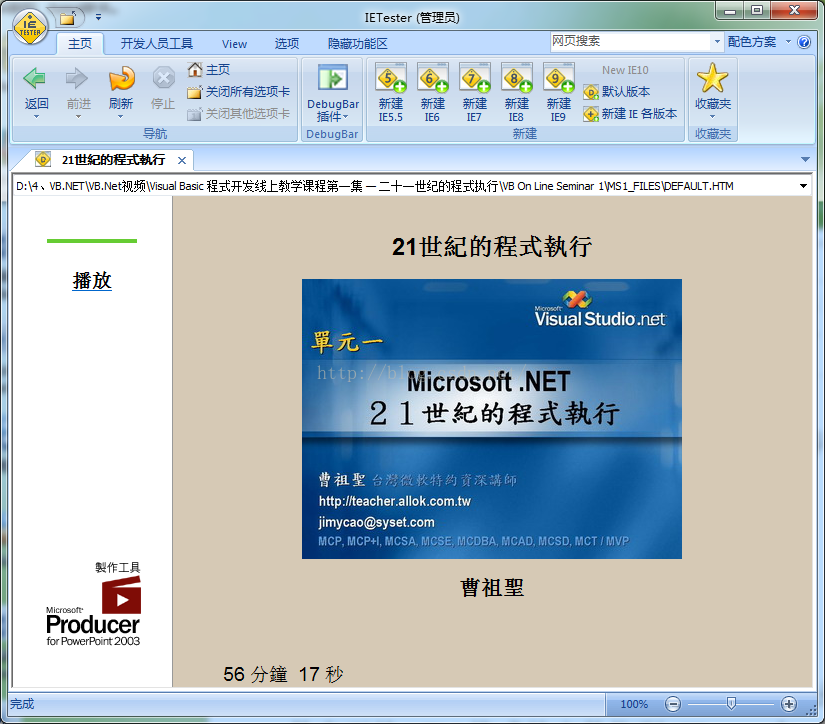This screenshot has height=724, width=825.
Task: Click the 56 分鐘 17 秒 duration text
Action: coord(283,674)
